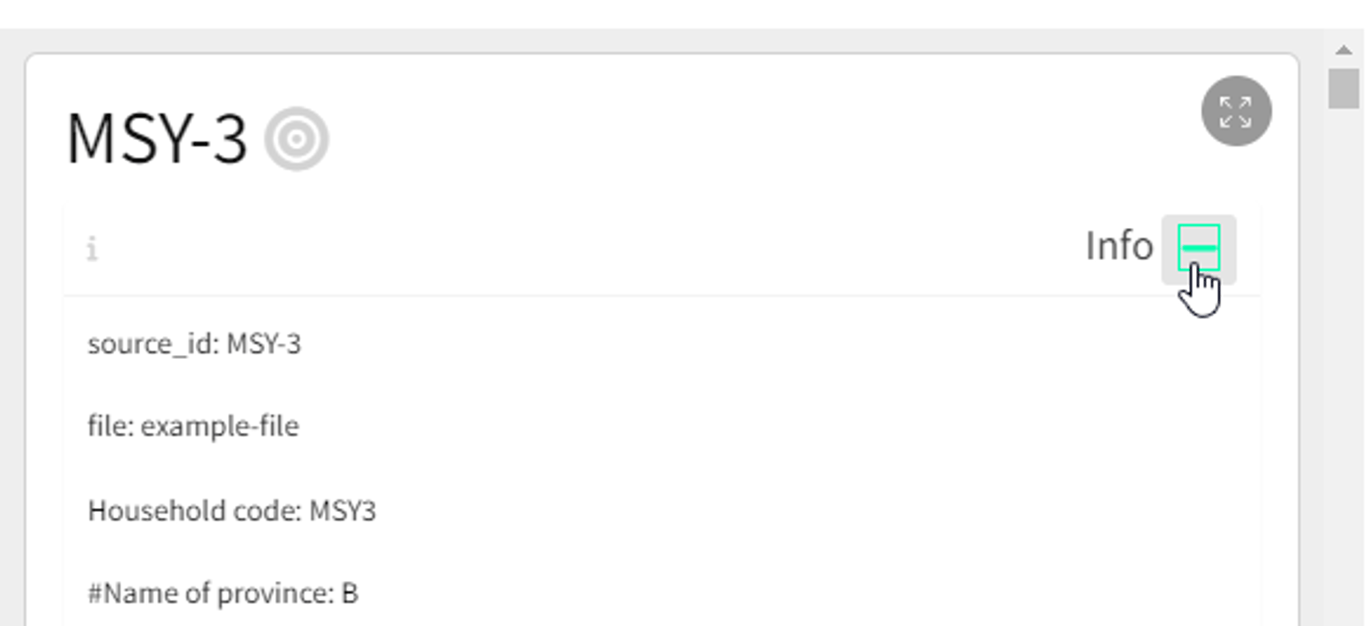Click the small 'i' information icon
Image resolution: width=1366 pixels, height=626 pixels.
[x=92, y=249]
